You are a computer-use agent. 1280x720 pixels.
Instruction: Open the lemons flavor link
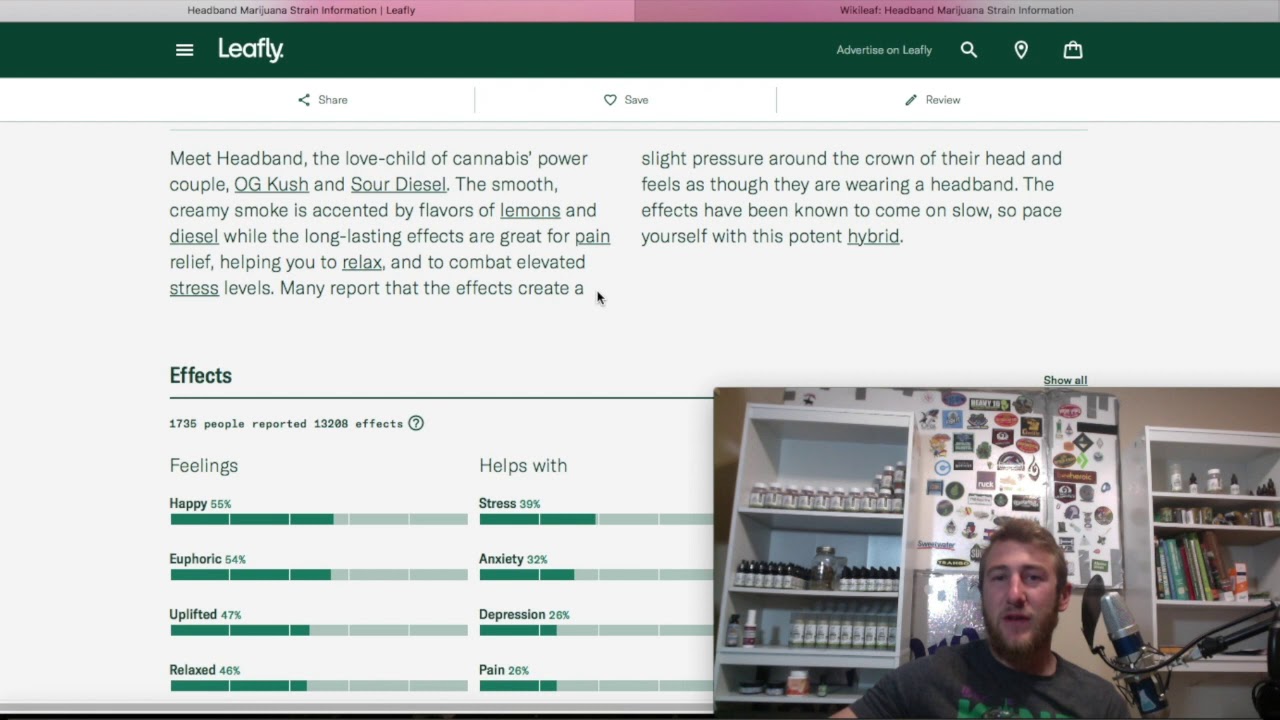point(530,210)
